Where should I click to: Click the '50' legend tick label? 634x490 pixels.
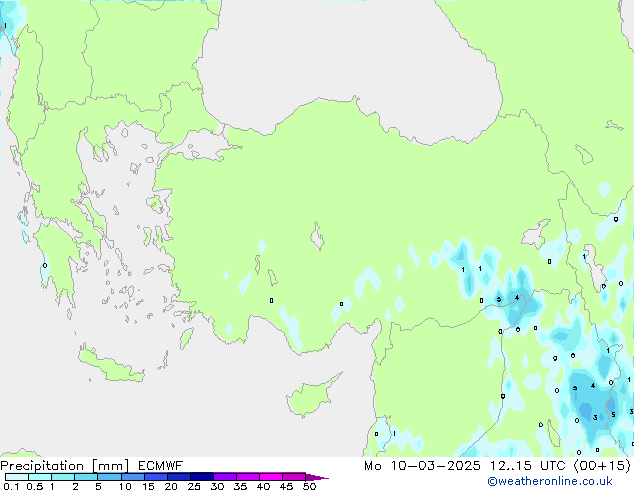[x=309, y=486]
